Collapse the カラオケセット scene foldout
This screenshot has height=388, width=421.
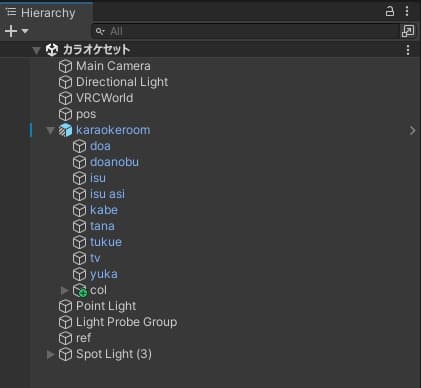[x=36, y=51]
